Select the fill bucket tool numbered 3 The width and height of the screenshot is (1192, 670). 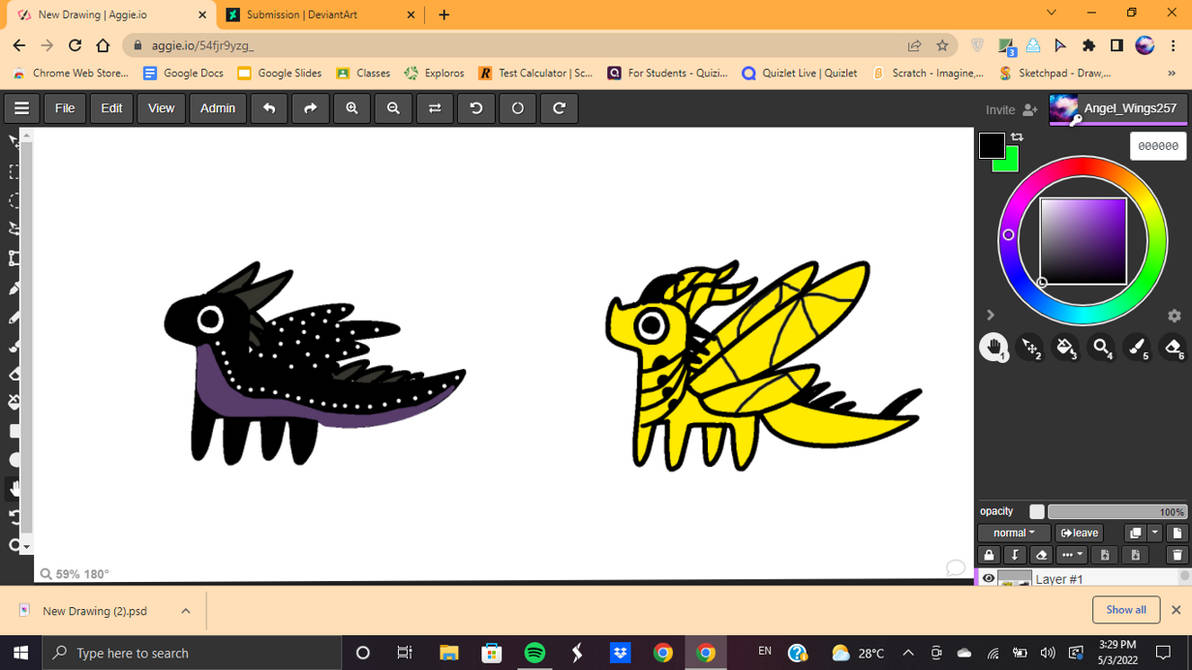click(1066, 348)
